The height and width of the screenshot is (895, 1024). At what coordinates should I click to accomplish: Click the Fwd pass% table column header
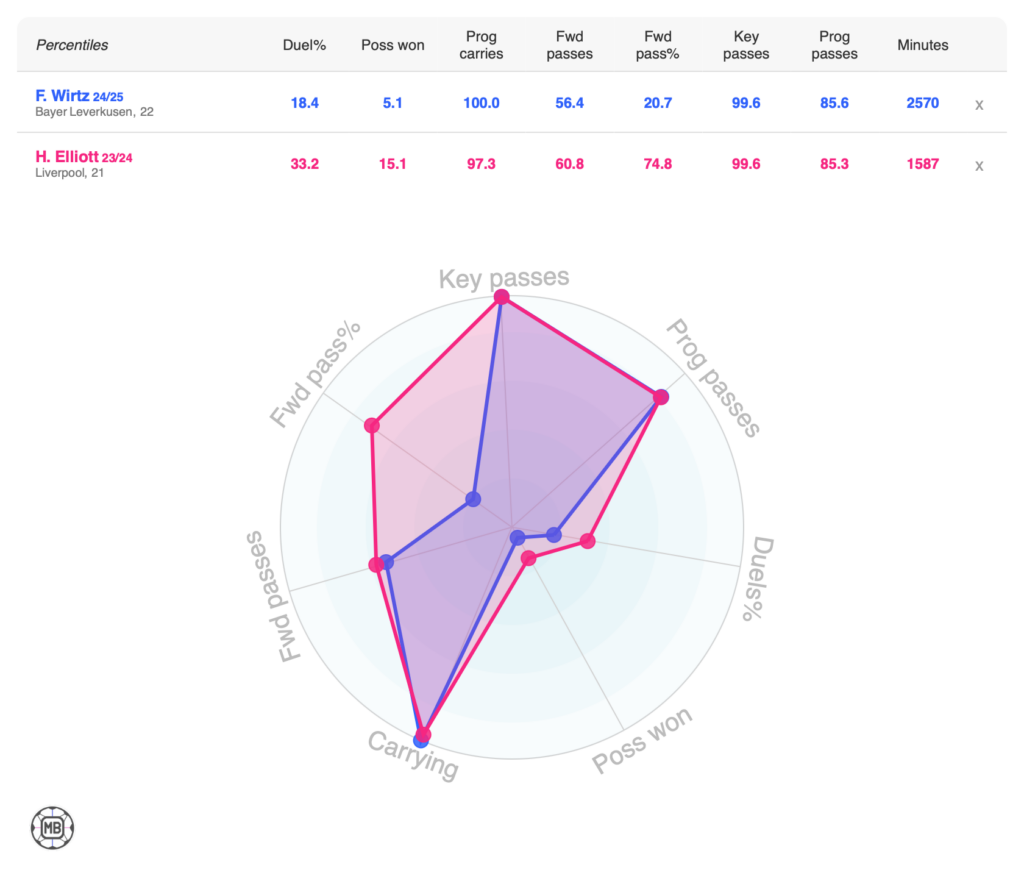coord(658,45)
